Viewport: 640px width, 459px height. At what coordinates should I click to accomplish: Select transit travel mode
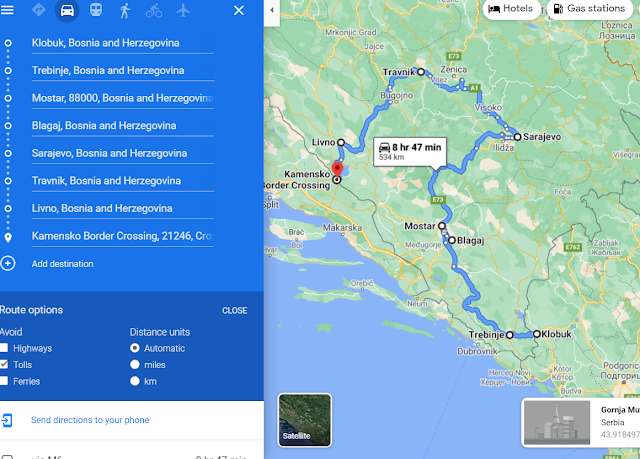(96, 10)
